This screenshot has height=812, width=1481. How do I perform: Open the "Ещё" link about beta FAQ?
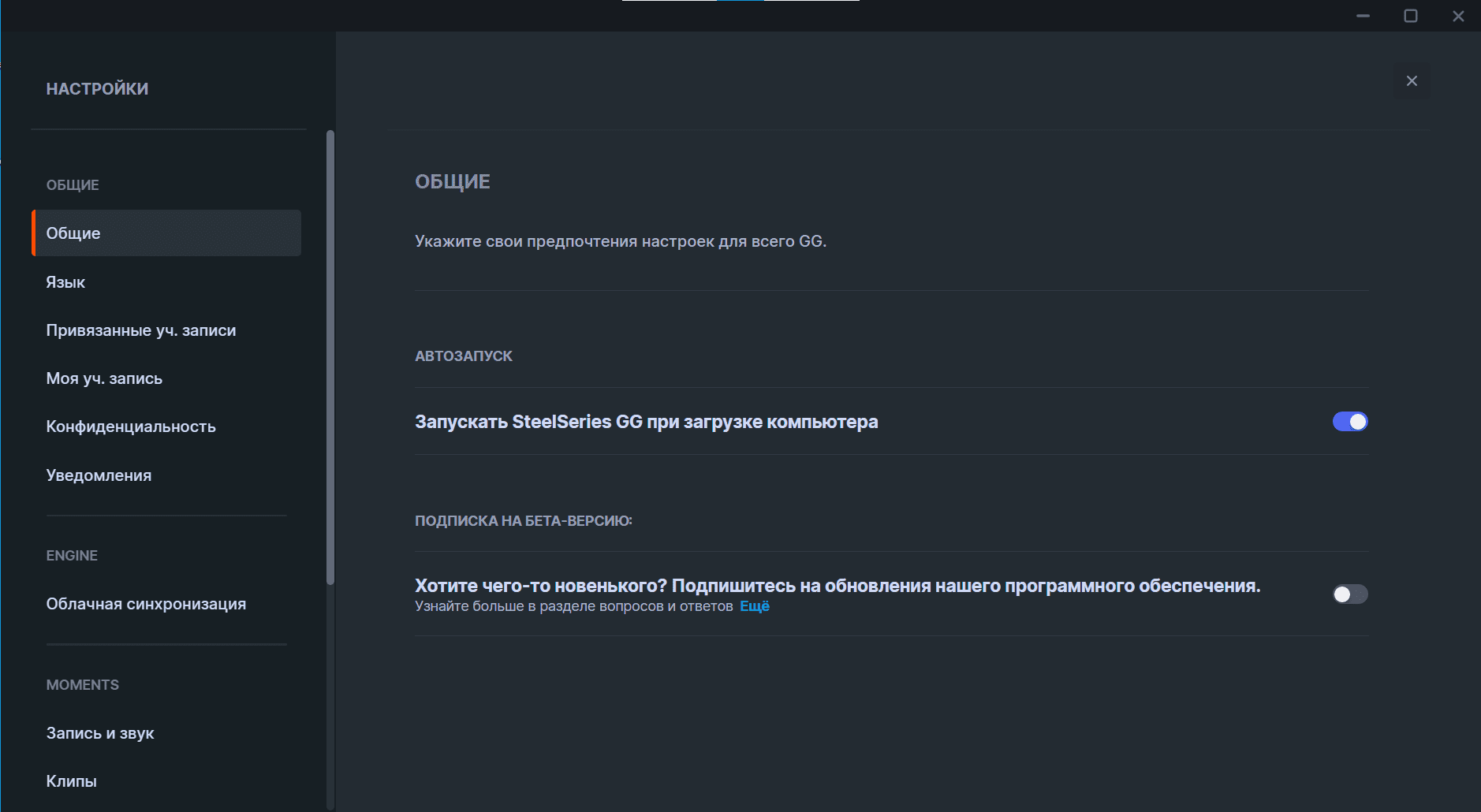tap(754, 606)
